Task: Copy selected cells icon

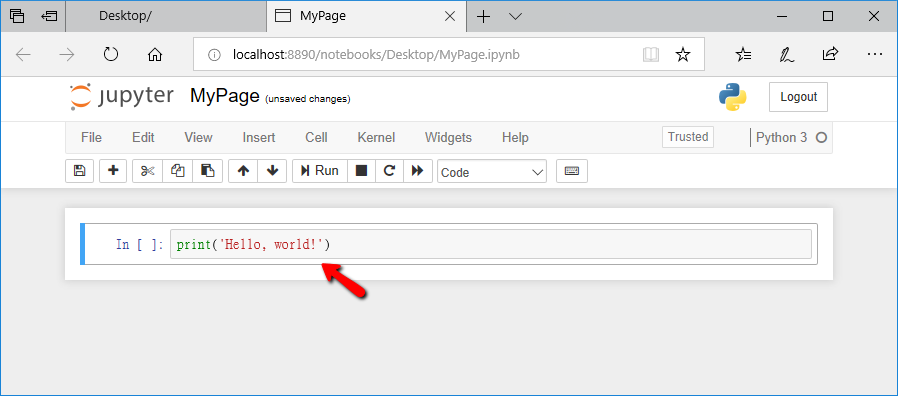Action: click(x=178, y=171)
